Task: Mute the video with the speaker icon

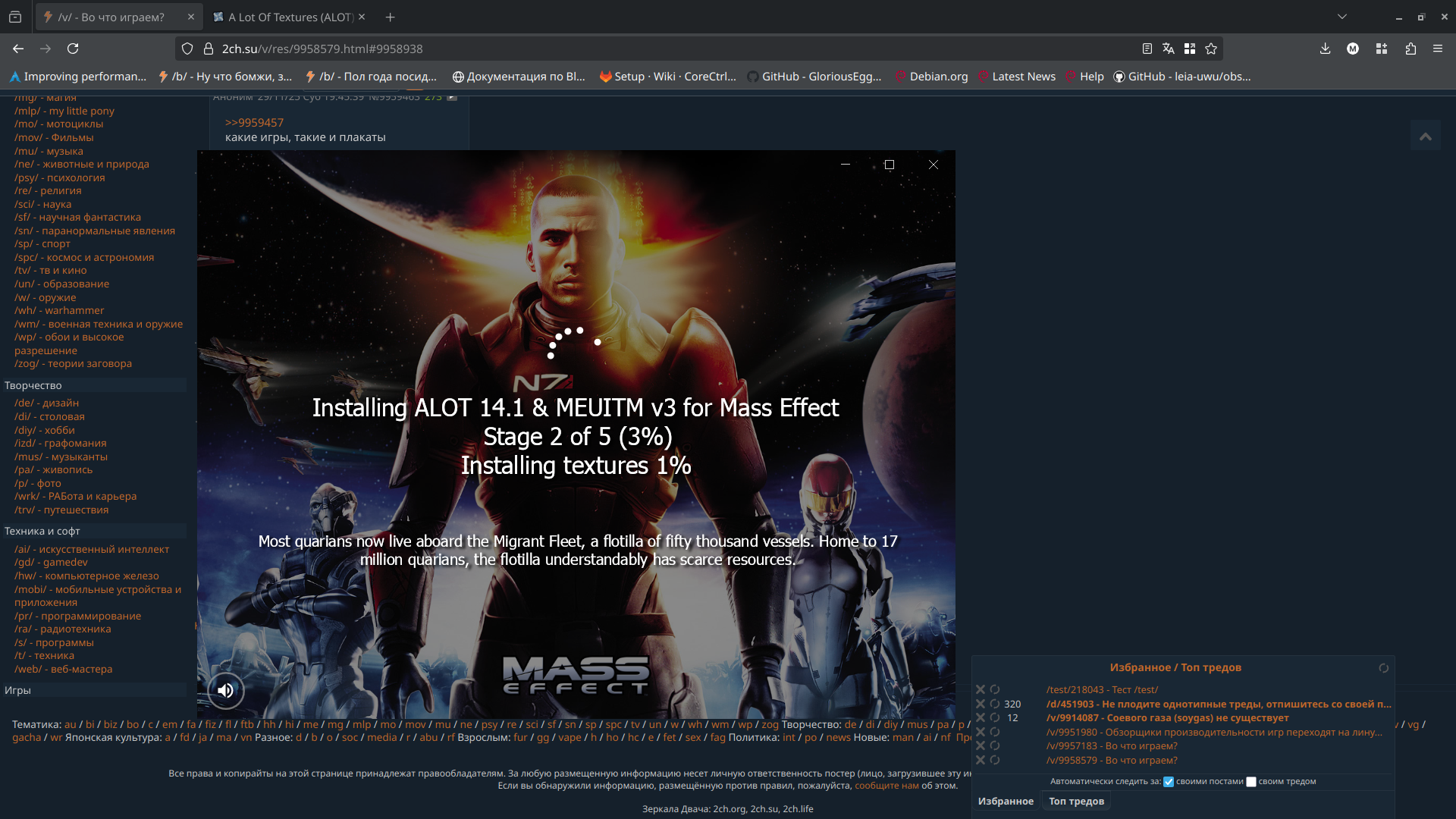Action: tap(225, 690)
